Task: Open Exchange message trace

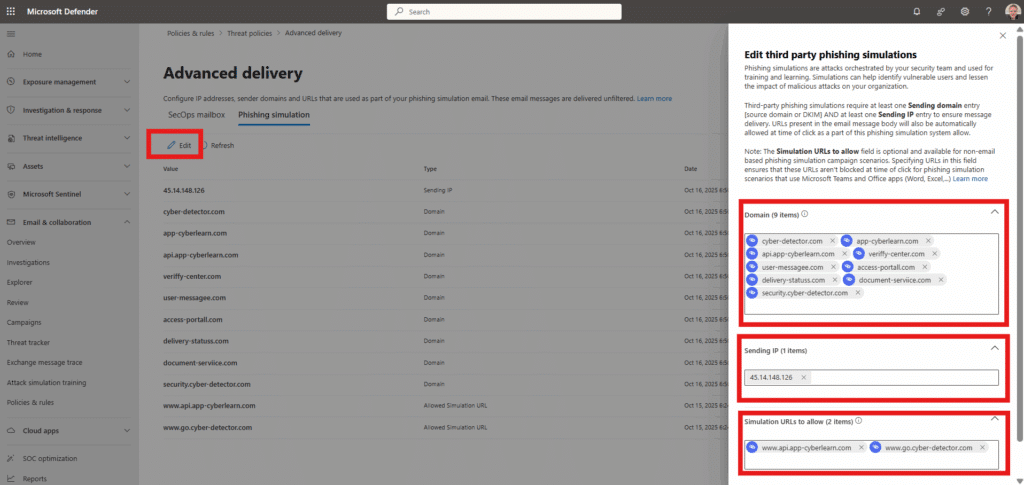Action: point(44,362)
